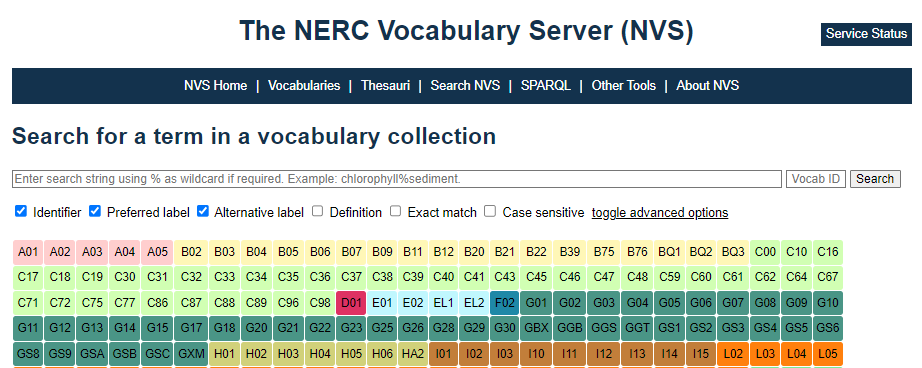Select the C45 vocabulary tile
Viewport: 922px width, 368px height.
[536, 277]
